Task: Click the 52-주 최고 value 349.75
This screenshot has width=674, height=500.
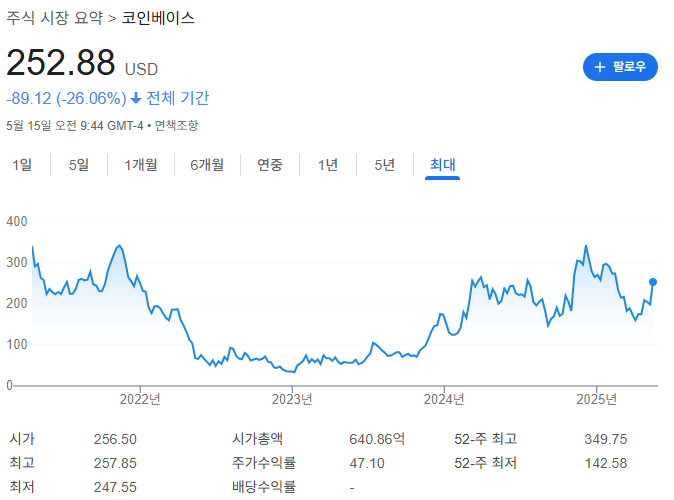Action: tap(606, 439)
